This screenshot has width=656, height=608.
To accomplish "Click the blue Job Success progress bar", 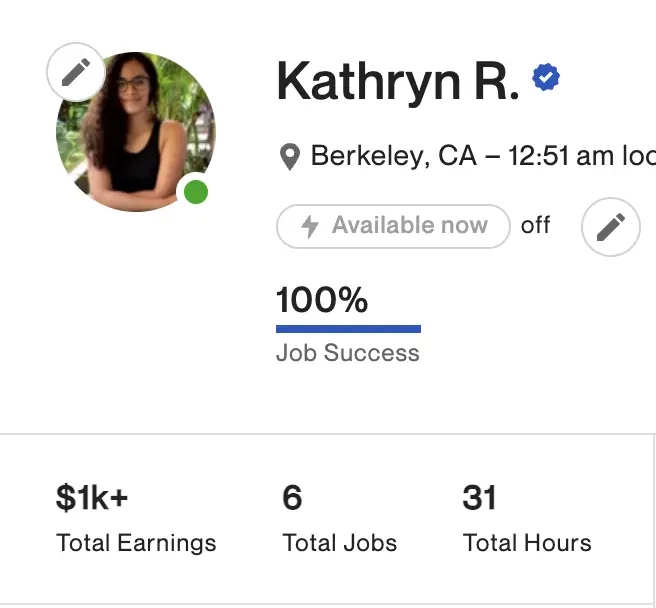I will [x=348, y=329].
